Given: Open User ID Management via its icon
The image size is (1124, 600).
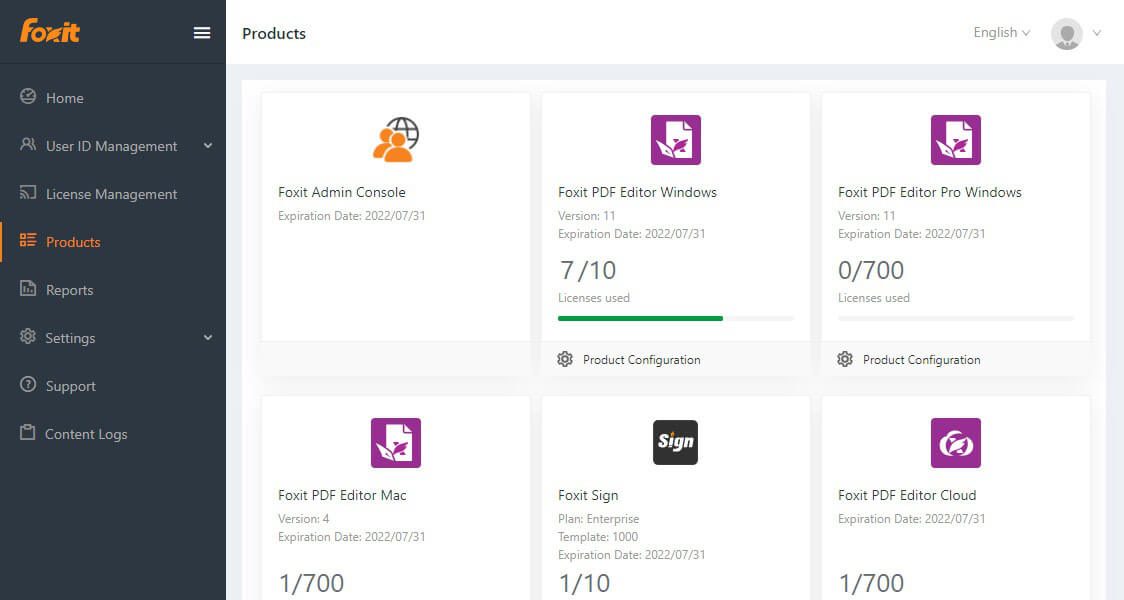Looking at the screenshot, I should [x=28, y=145].
